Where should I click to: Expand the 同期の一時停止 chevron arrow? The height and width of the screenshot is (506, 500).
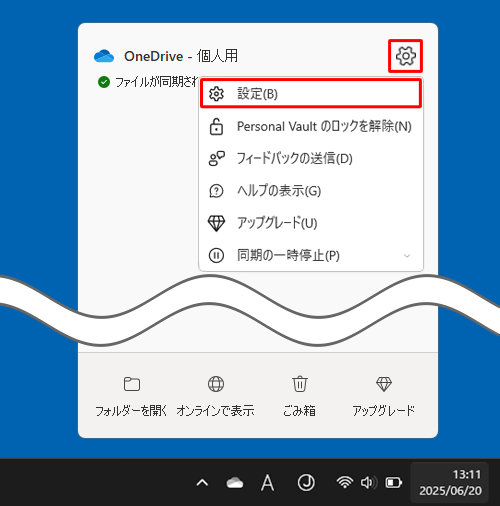tap(407, 256)
